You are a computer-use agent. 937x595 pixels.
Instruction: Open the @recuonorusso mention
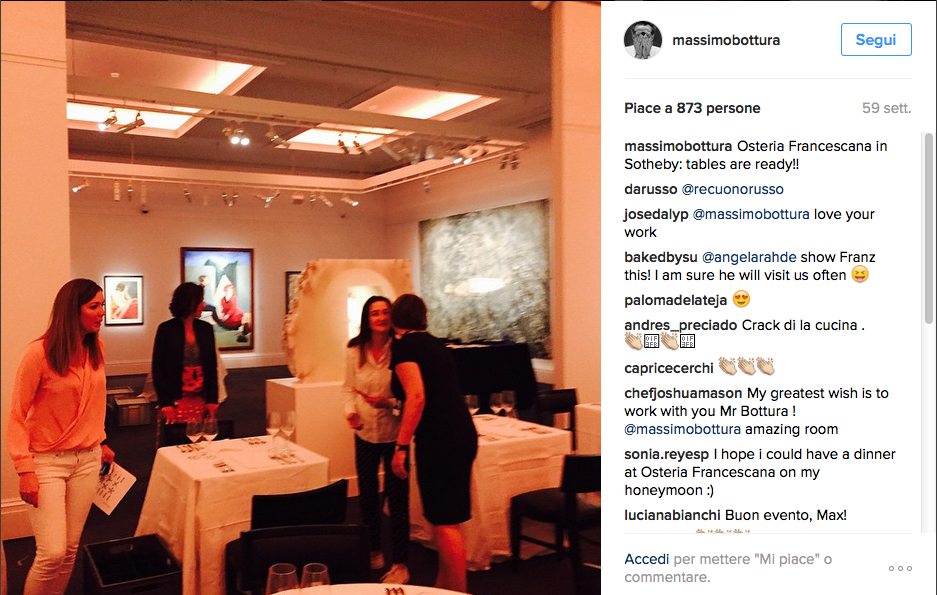733,189
